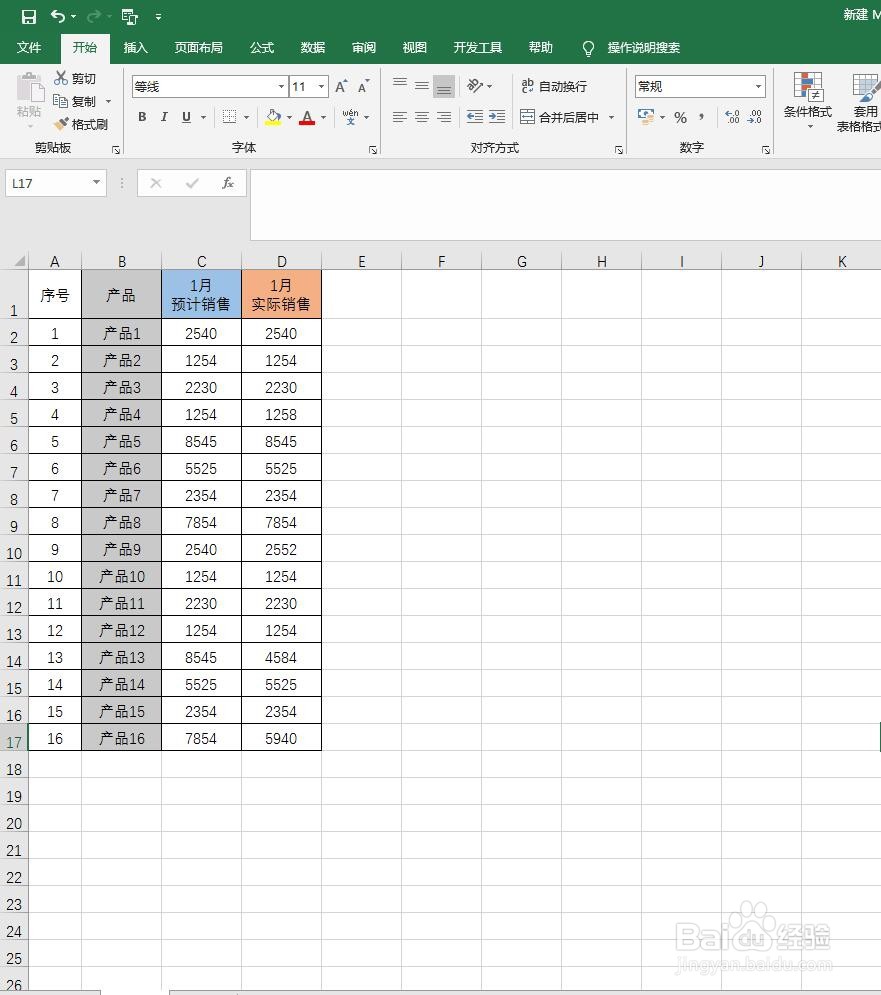
Task: Click the cell borders icon
Action: point(229,117)
